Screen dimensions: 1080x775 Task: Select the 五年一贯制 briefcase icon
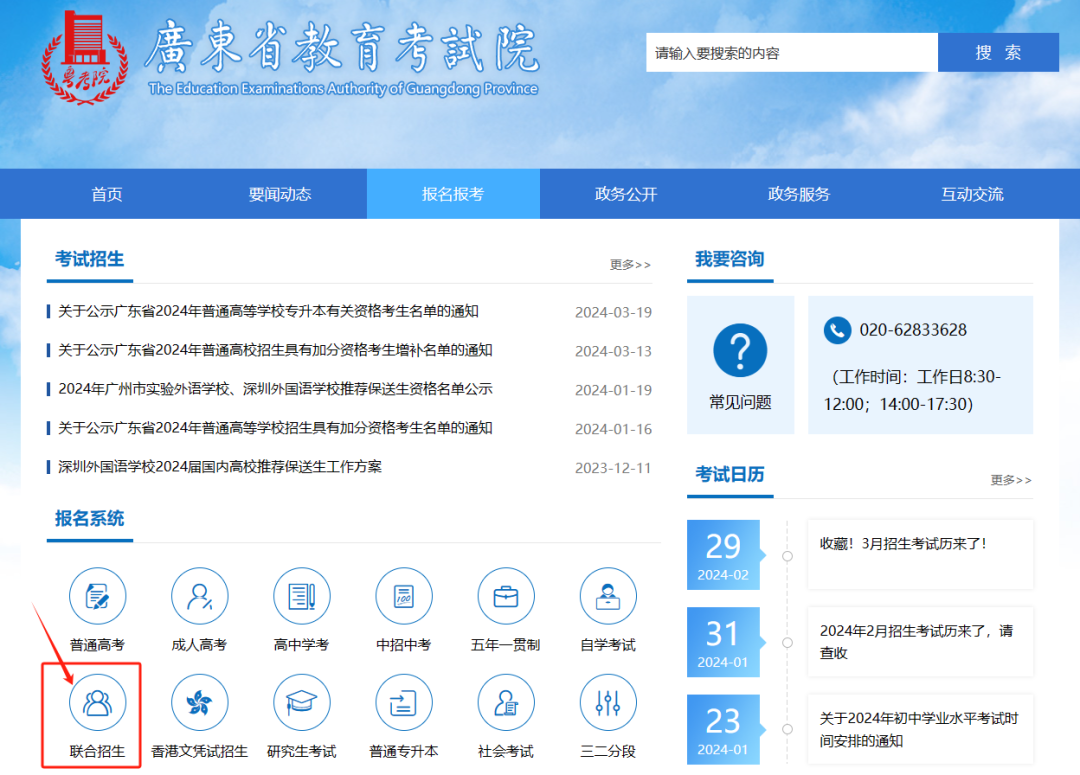coord(505,597)
